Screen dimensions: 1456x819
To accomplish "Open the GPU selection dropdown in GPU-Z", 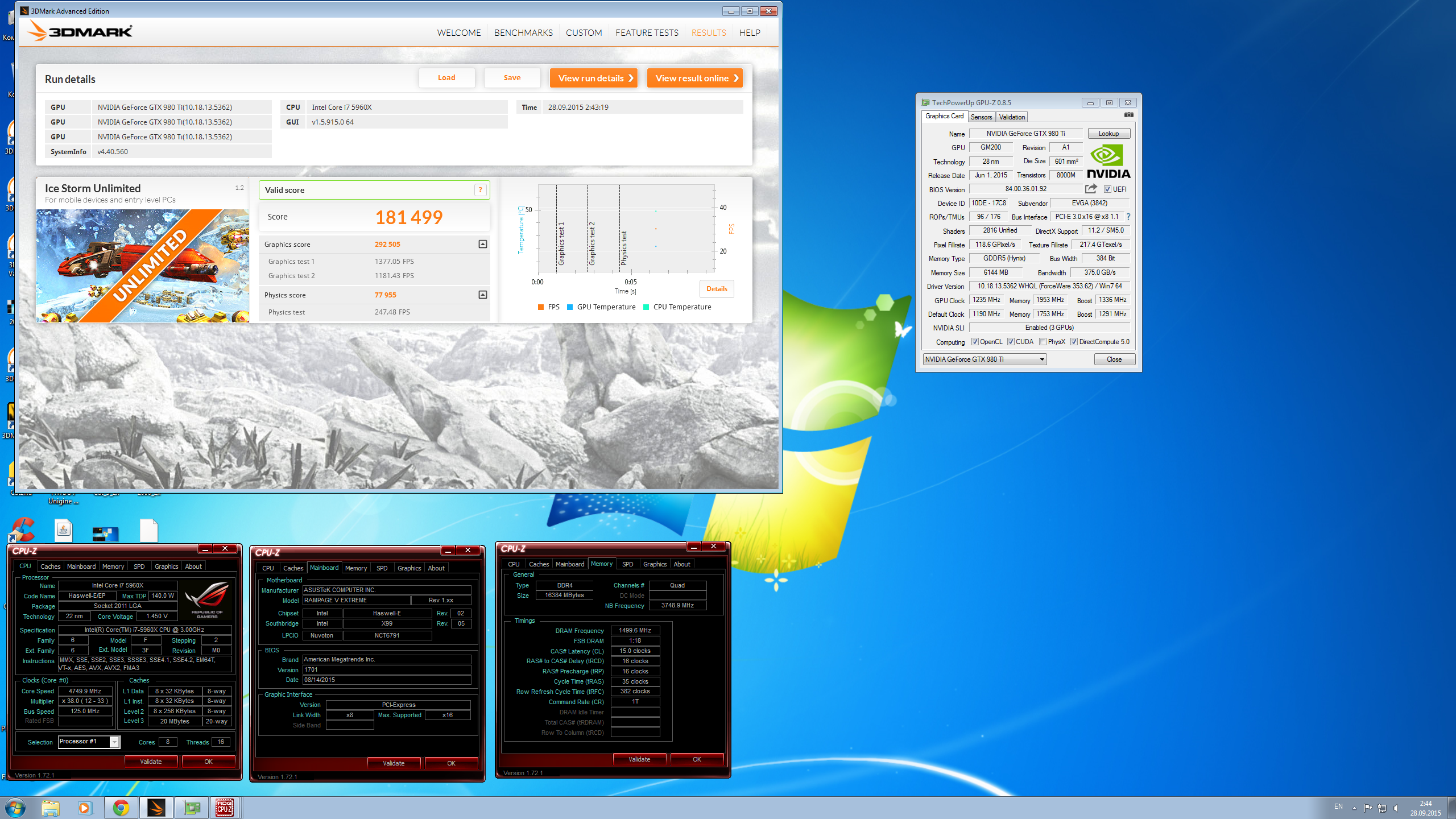I will (x=985, y=359).
